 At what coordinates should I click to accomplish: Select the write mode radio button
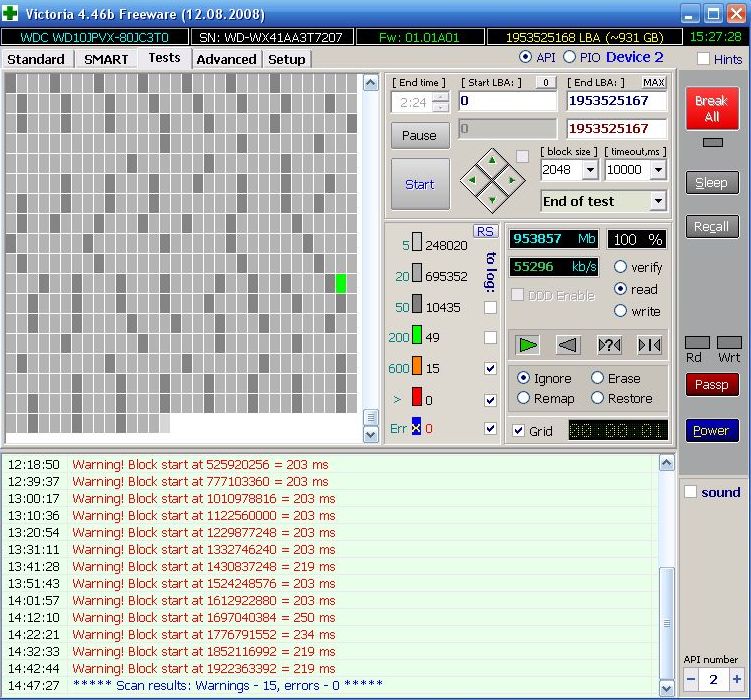click(x=620, y=311)
